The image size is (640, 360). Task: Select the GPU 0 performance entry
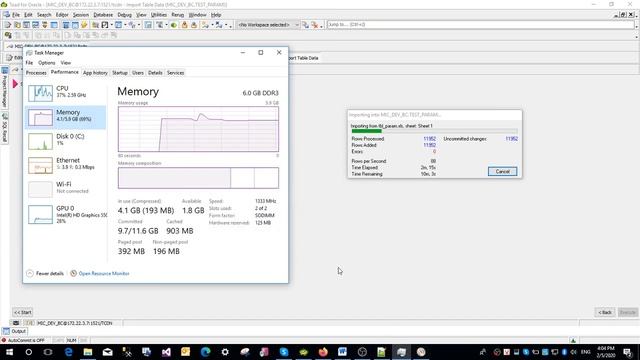tap(65, 214)
